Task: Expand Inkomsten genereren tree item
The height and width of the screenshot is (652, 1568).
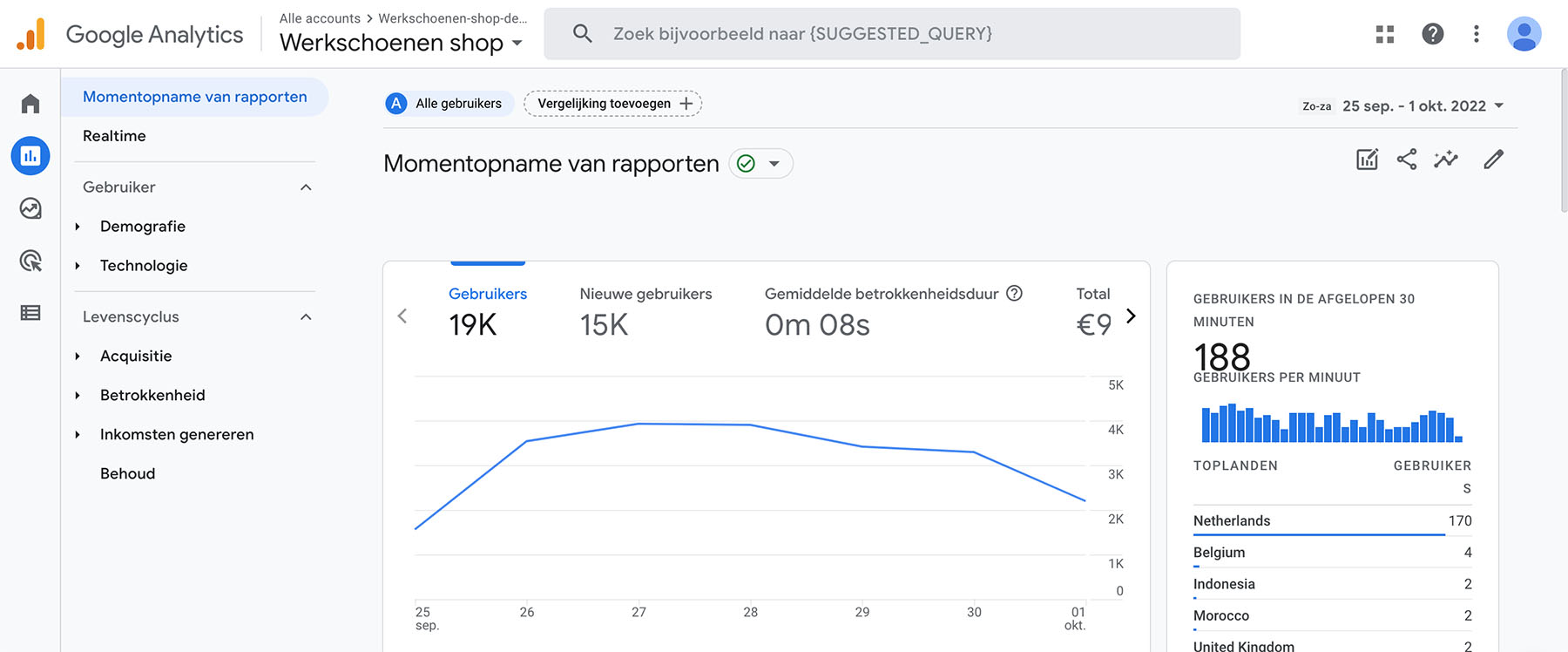Action: point(78,435)
